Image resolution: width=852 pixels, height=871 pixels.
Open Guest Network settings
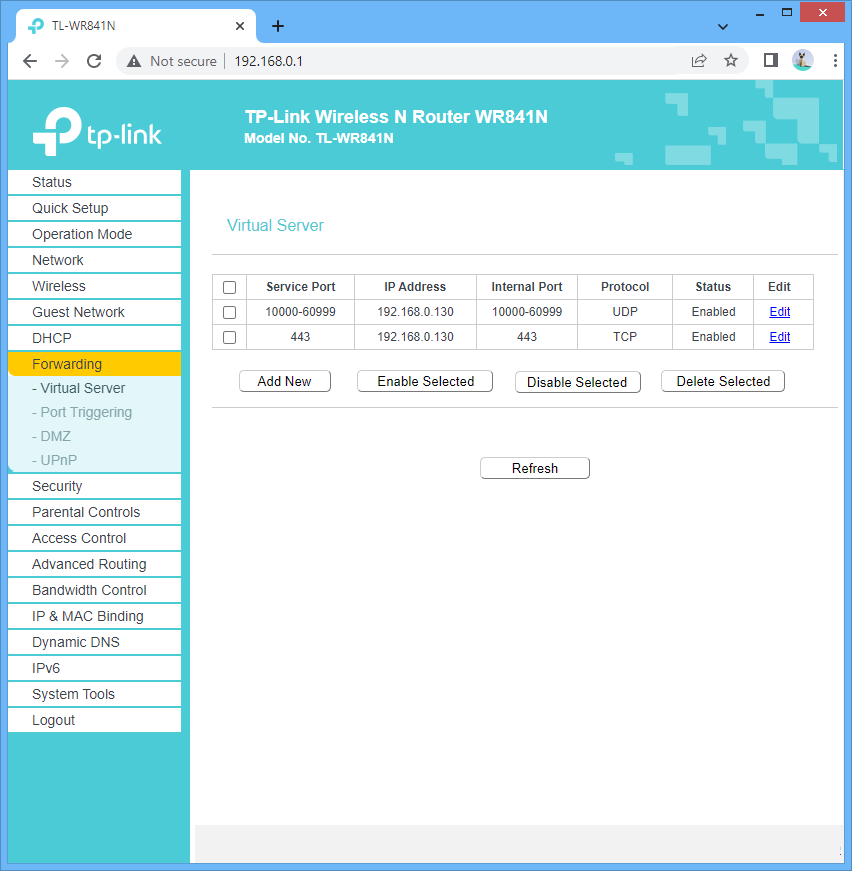click(94, 312)
